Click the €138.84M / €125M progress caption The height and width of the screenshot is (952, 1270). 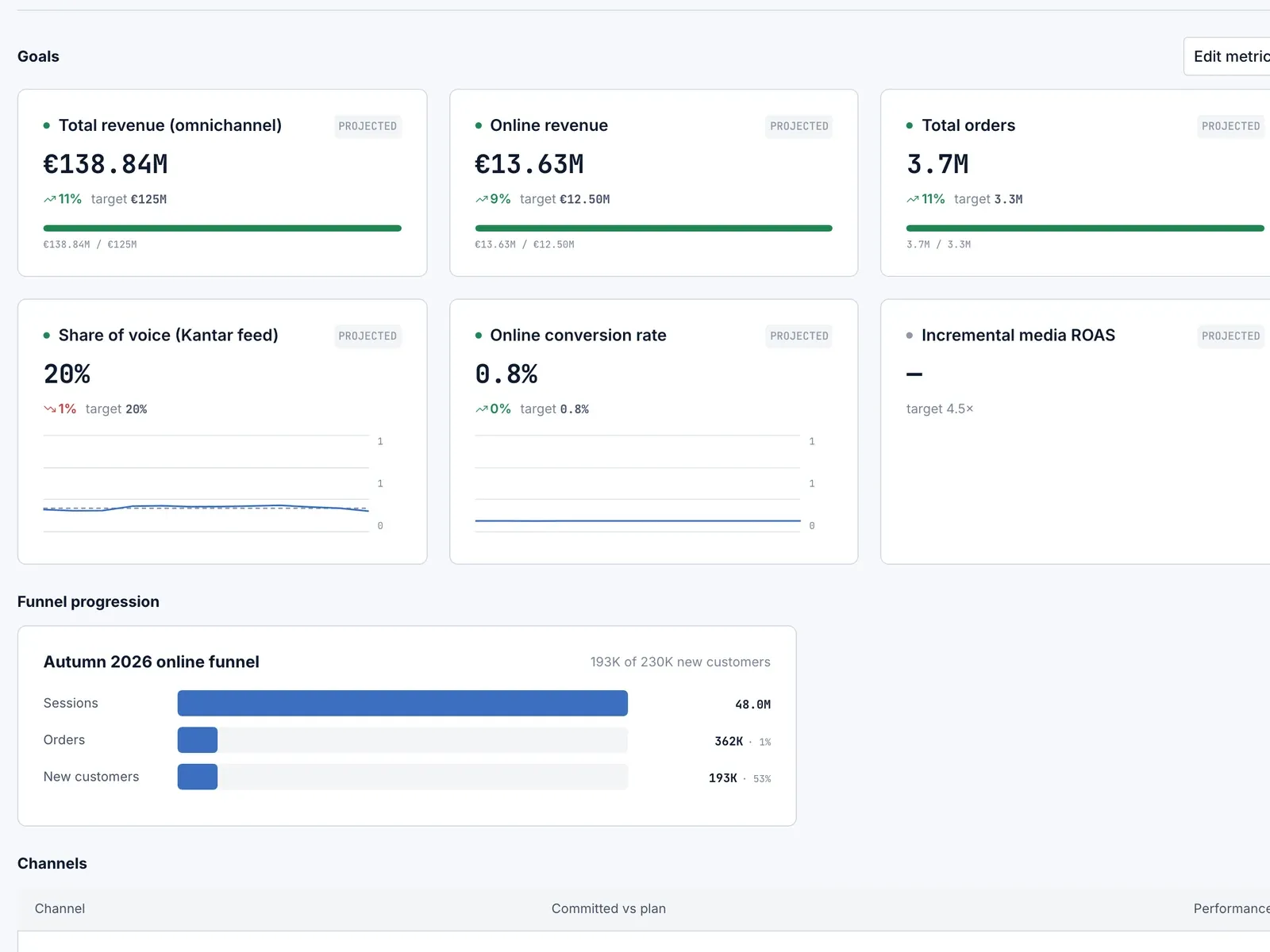click(90, 244)
